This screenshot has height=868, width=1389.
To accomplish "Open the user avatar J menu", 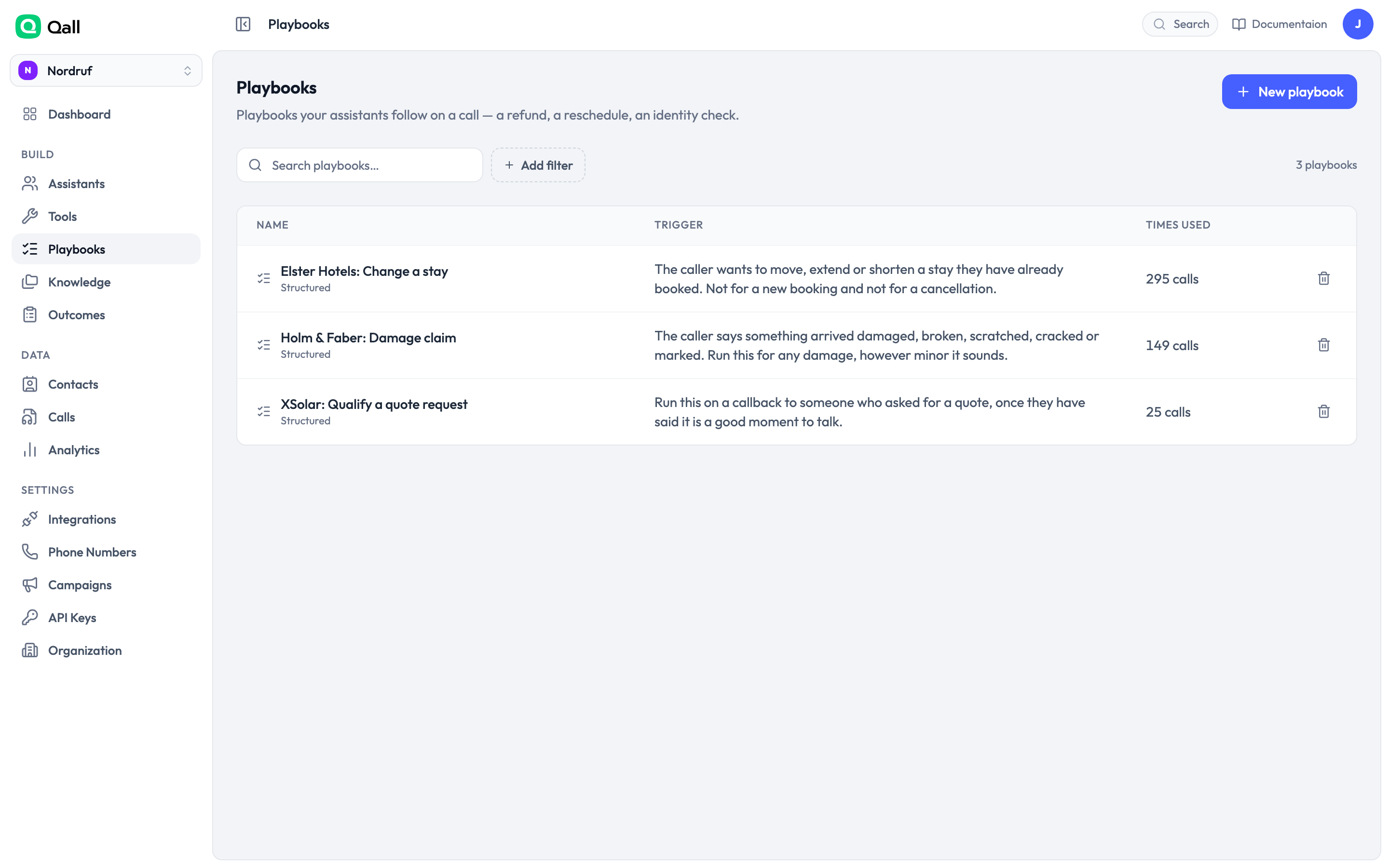I will point(1358,24).
